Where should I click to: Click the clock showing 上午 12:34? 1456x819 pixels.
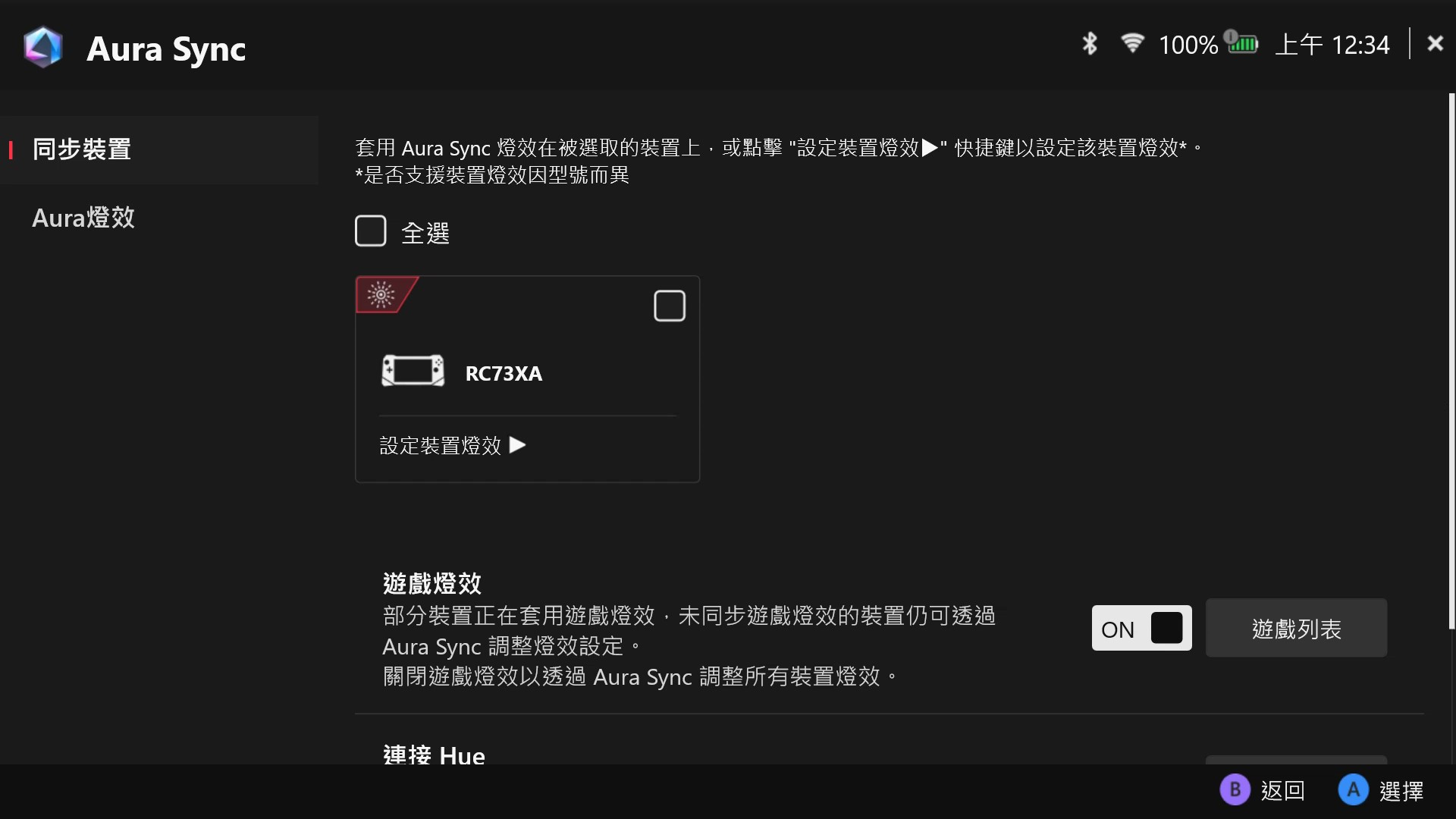click(x=1332, y=45)
